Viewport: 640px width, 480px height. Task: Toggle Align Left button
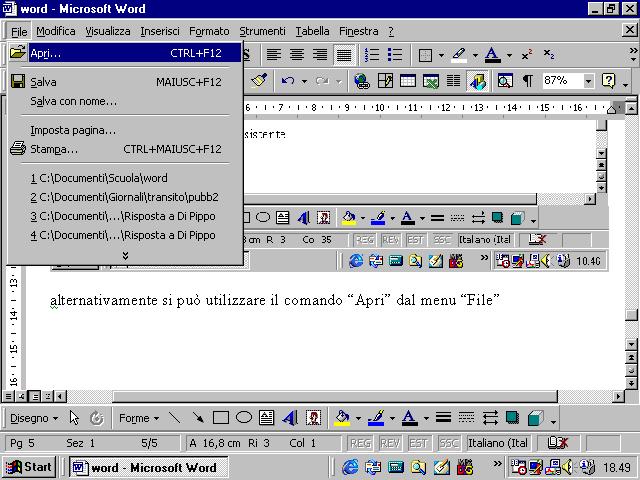click(x=274, y=55)
